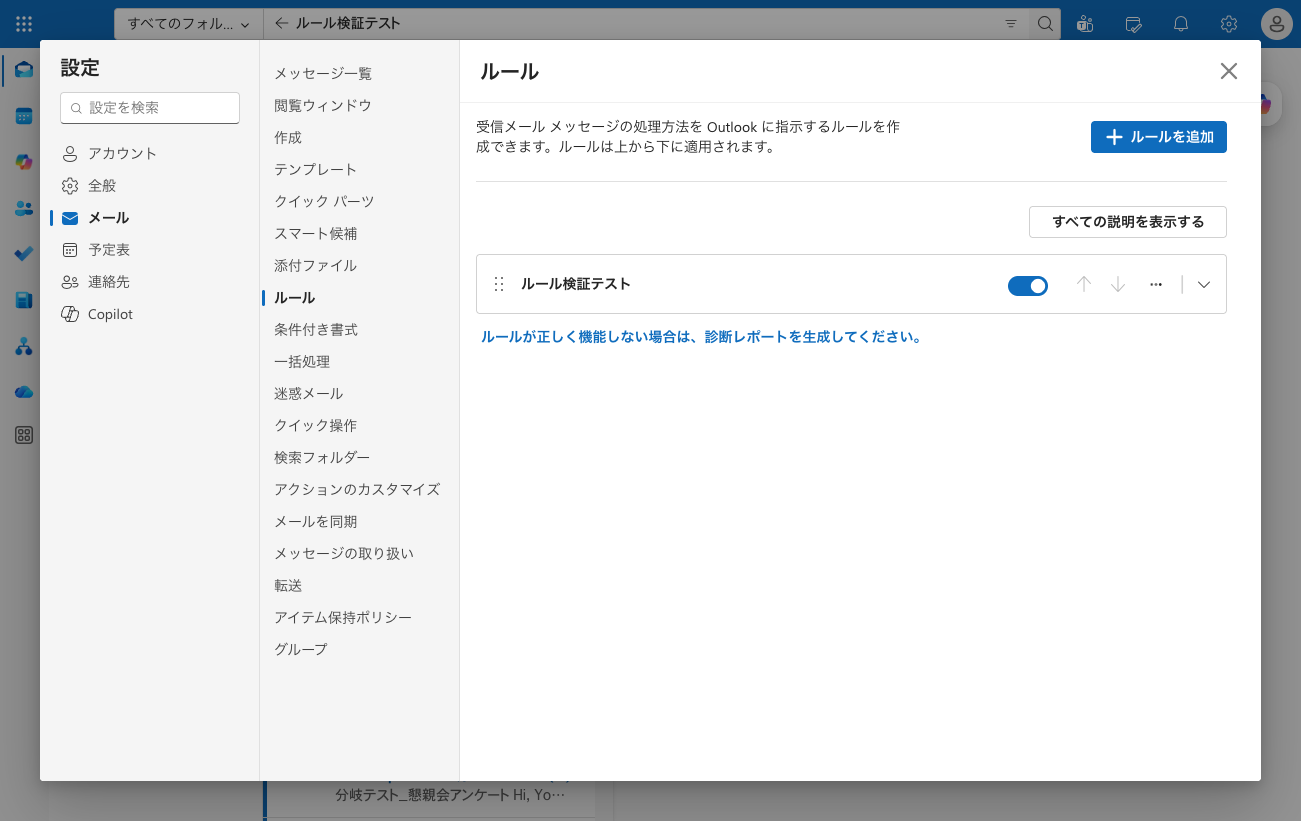Move ルール検証テスト rule up

1083,284
